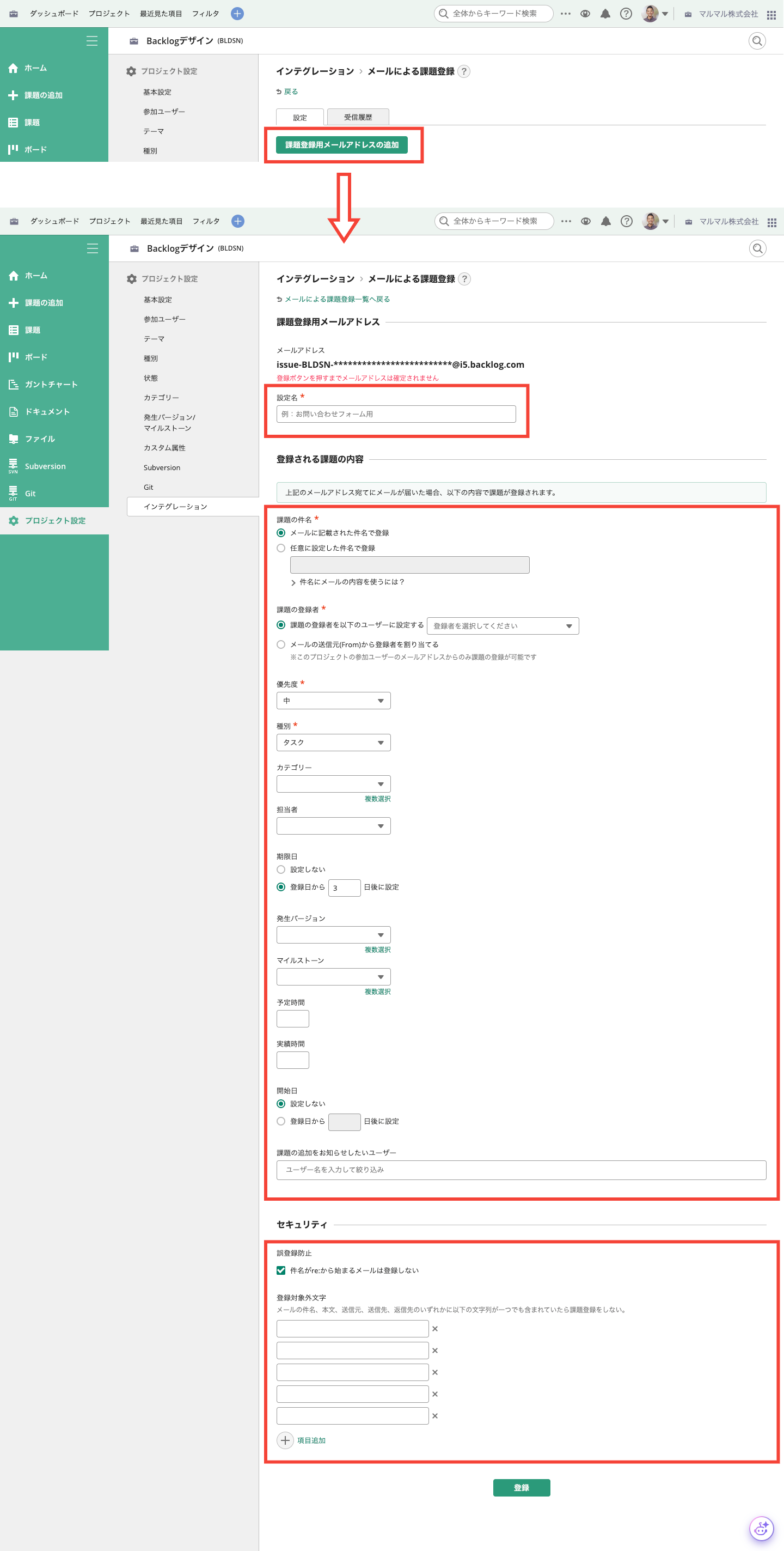The height and width of the screenshot is (1551, 784).
Task: Select 登録日から radio under 期限日
Action: (281, 887)
